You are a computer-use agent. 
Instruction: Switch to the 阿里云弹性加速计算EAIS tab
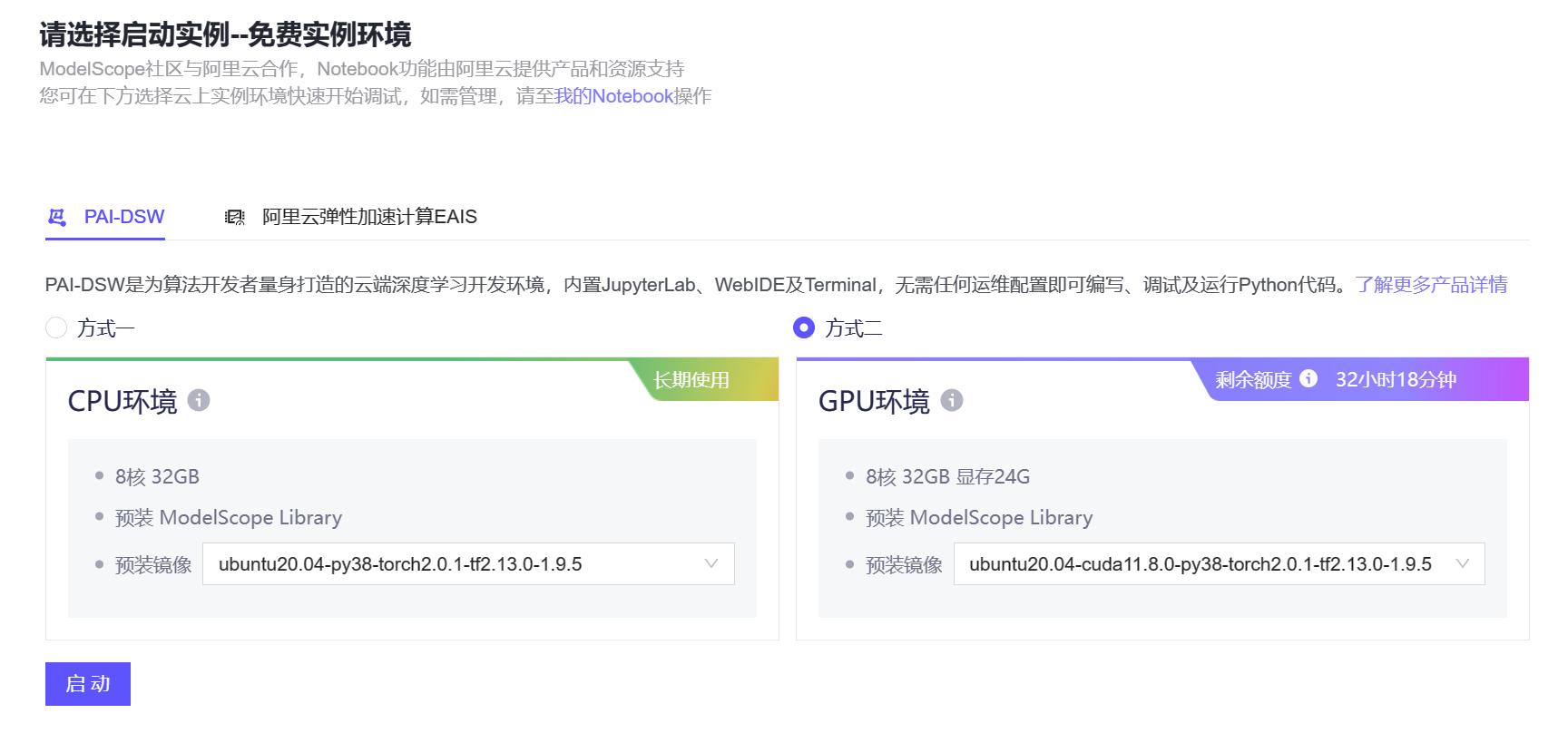click(x=368, y=217)
